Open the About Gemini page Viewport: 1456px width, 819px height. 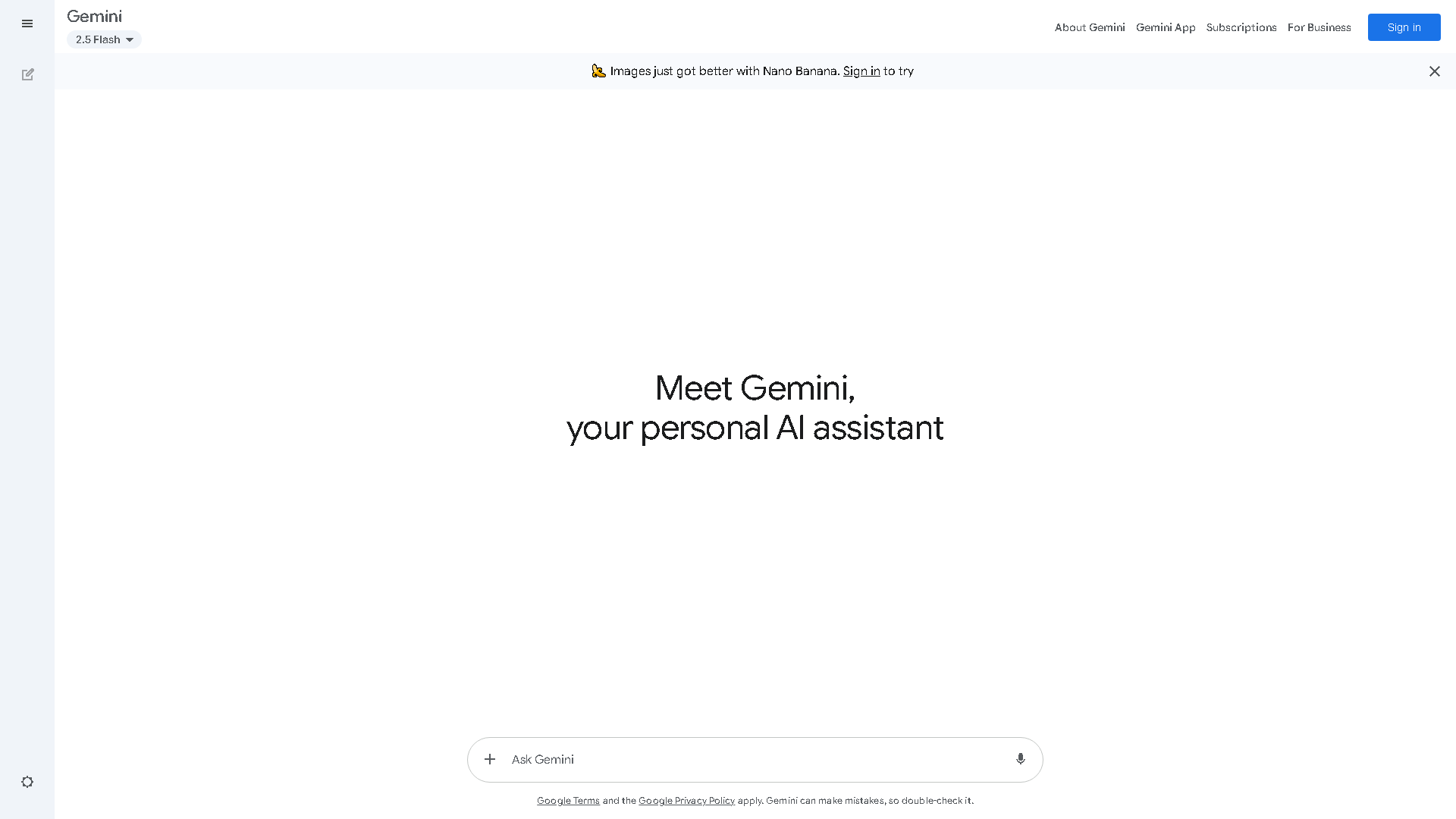coord(1089,27)
